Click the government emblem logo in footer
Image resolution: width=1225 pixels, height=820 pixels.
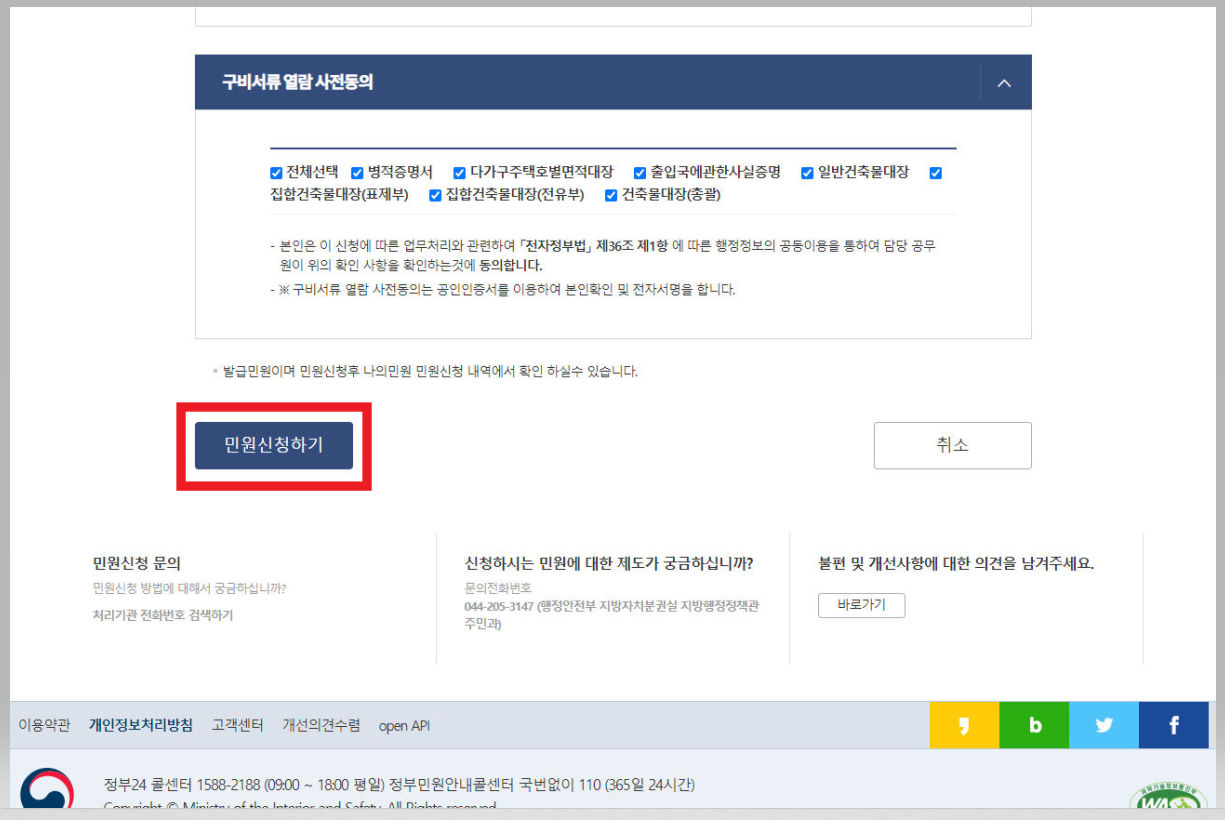tap(47, 788)
